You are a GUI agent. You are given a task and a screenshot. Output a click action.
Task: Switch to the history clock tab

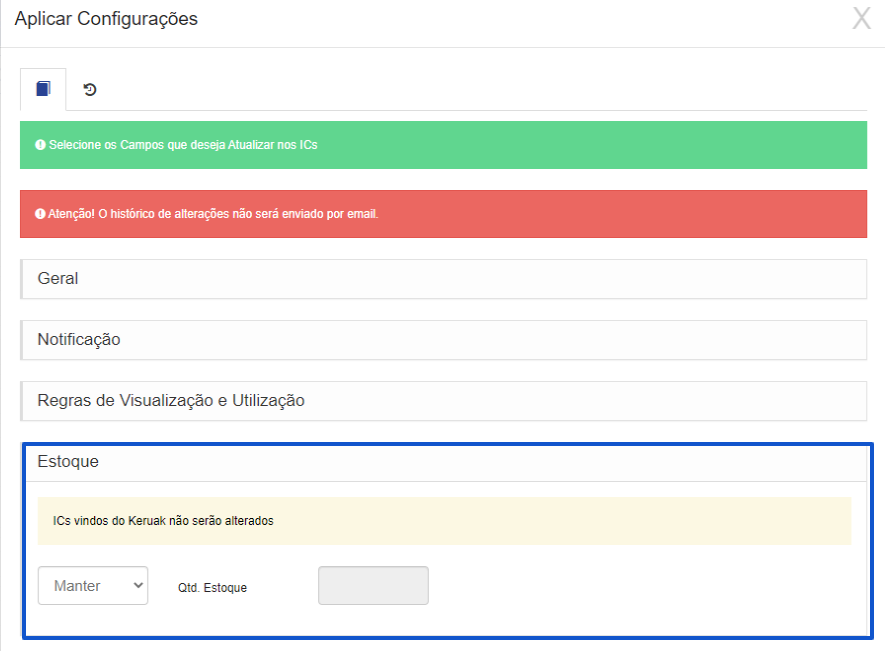(90, 89)
